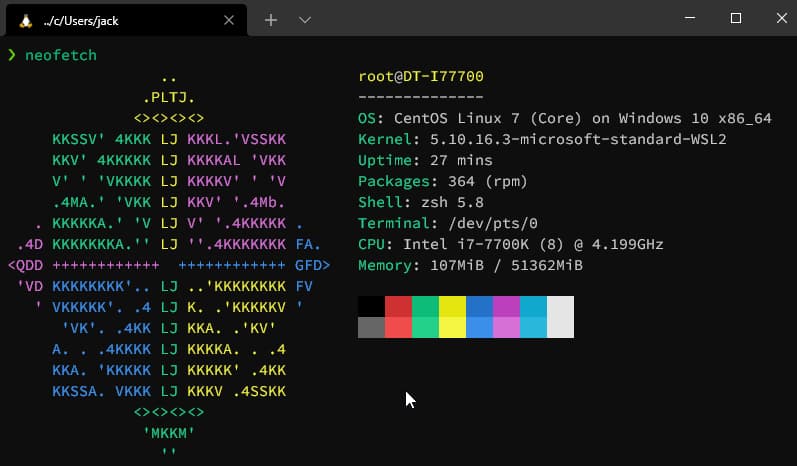Click the root@DT-I77700 hostname text

pos(421,76)
